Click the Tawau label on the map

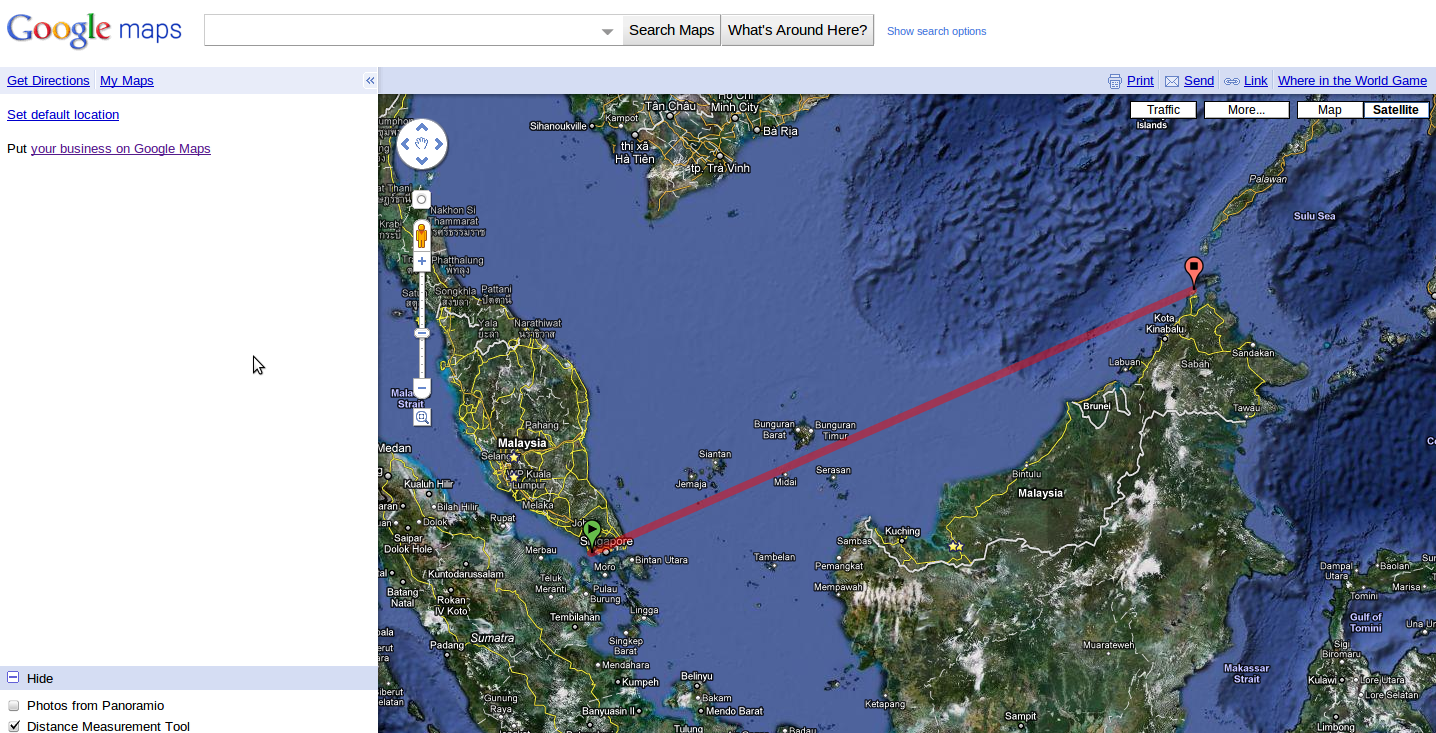click(1246, 408)
